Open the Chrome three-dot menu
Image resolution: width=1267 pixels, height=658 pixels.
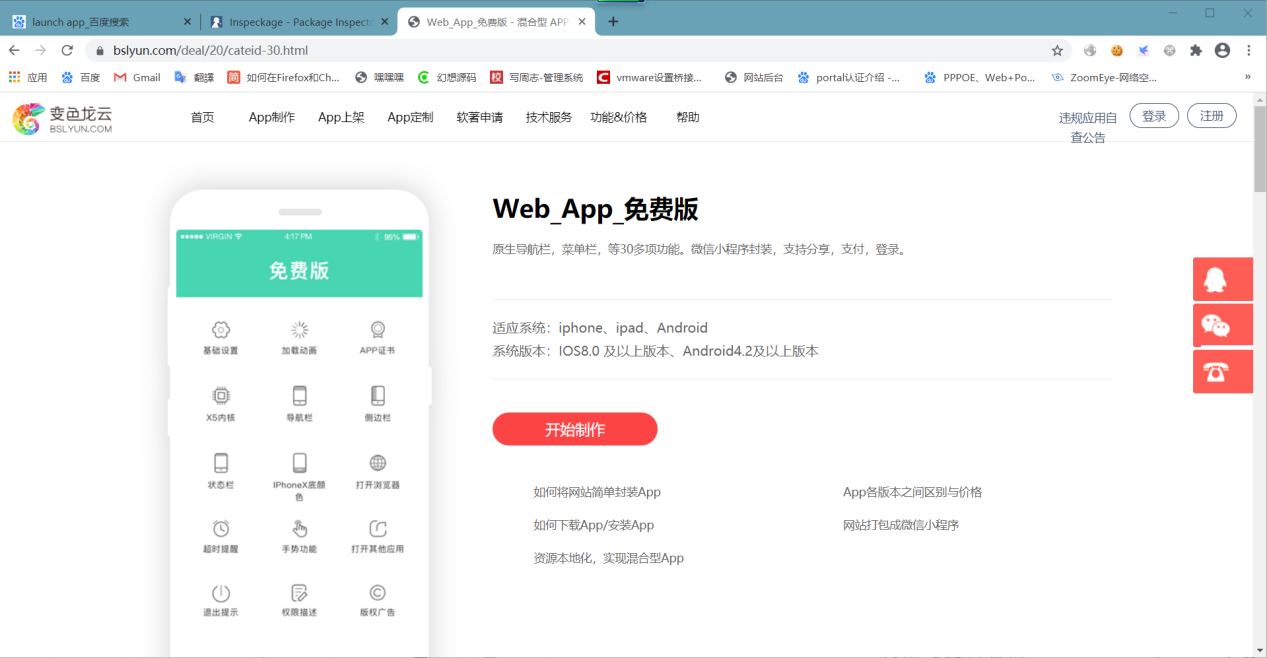coord(1249,50)
